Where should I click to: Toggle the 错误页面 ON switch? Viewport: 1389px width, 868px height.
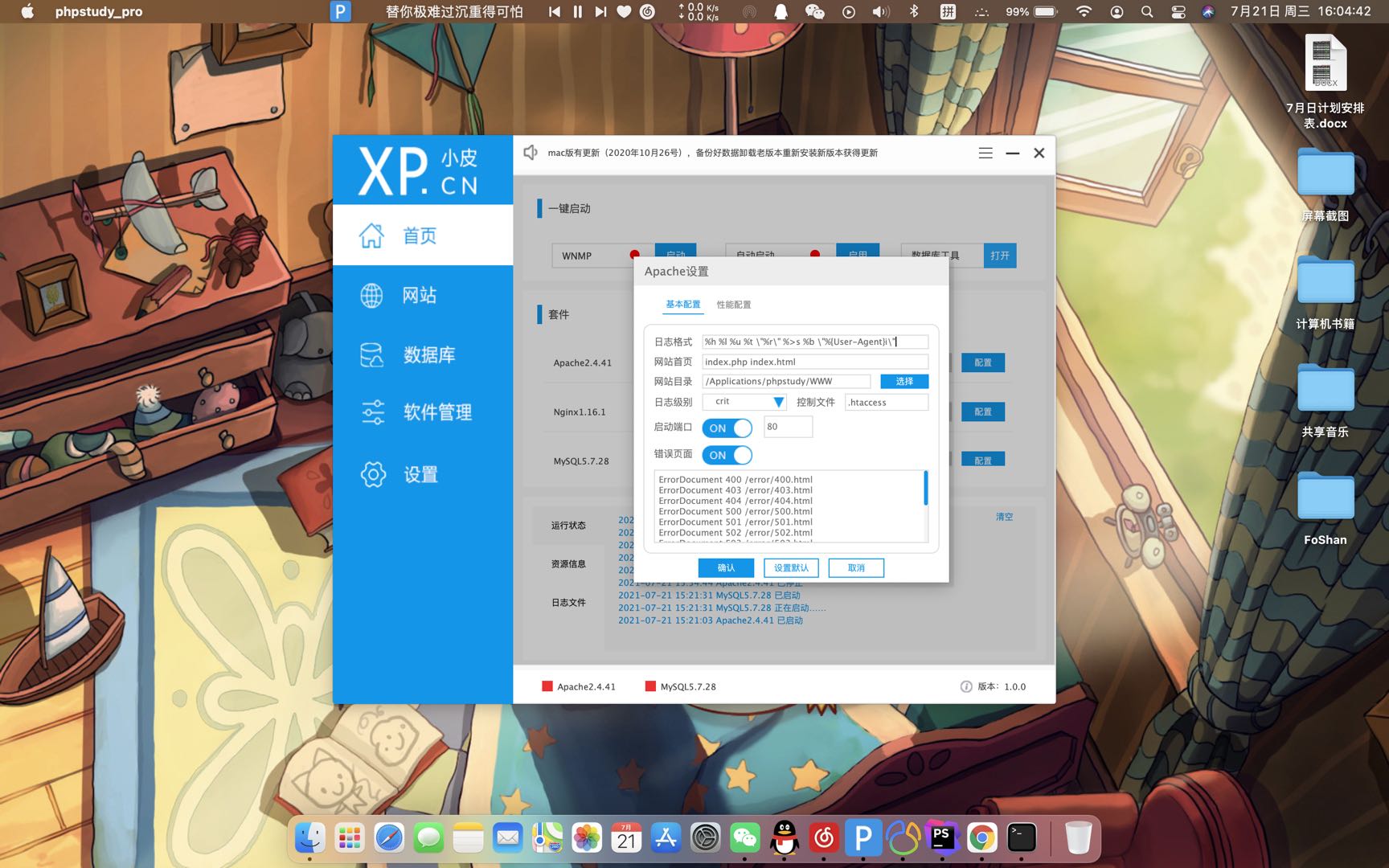coord(727,455)
